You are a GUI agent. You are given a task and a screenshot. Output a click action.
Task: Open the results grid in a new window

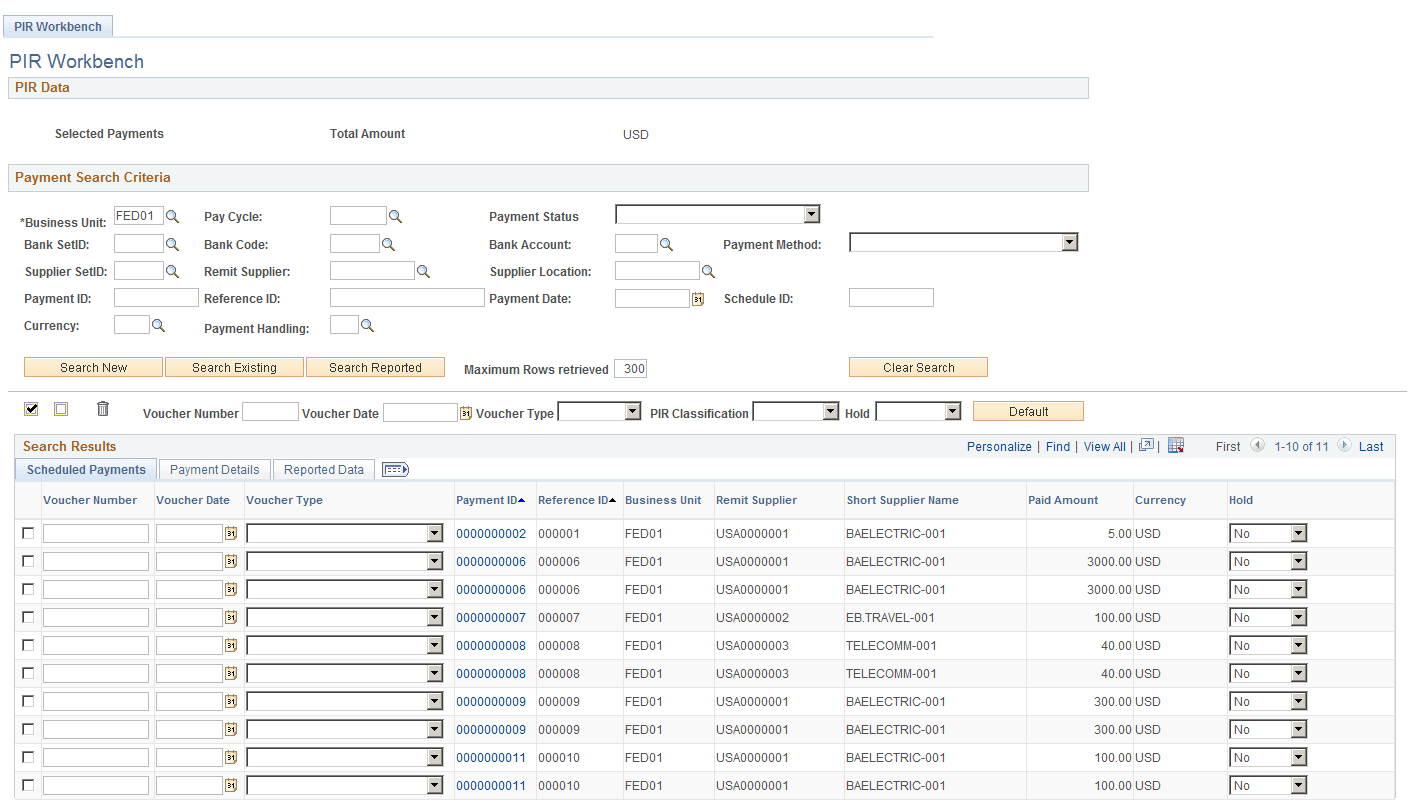[x=1145, y=446]
